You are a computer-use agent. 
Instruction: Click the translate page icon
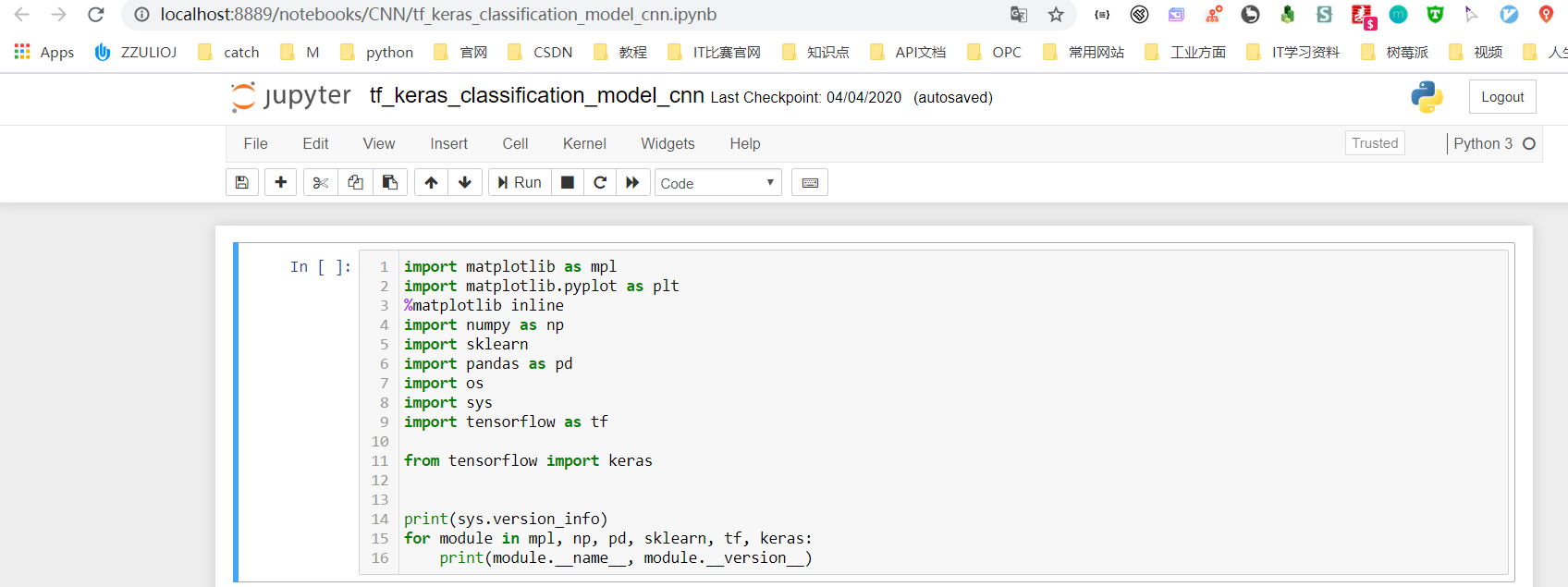1019,15
